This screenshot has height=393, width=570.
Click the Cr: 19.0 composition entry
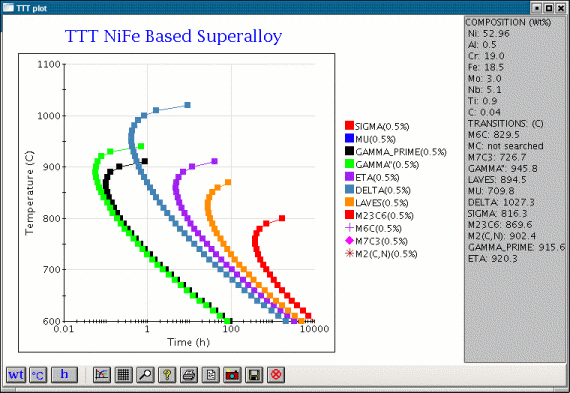(x=486, y=56)
